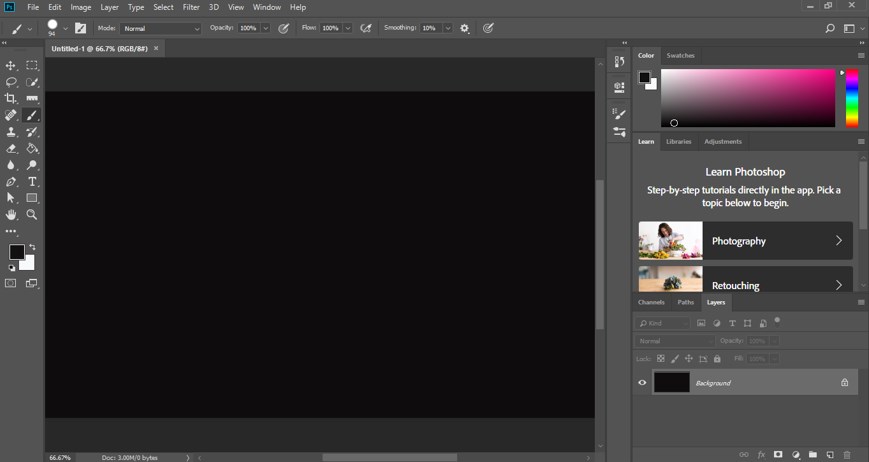Select the Rectangle shape tool
This screenshot has height=462, width=869.
32,198
